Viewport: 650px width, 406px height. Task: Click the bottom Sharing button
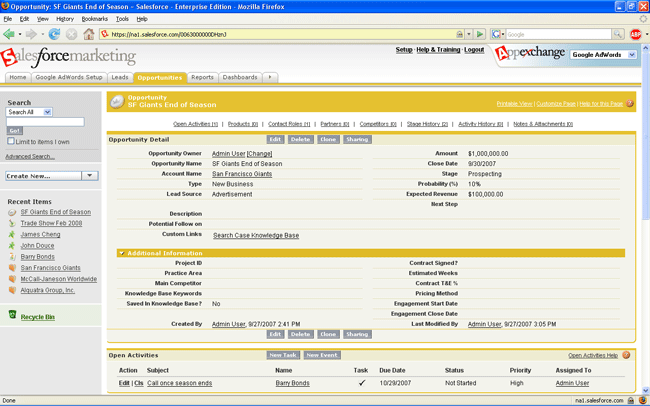[357, 334]
